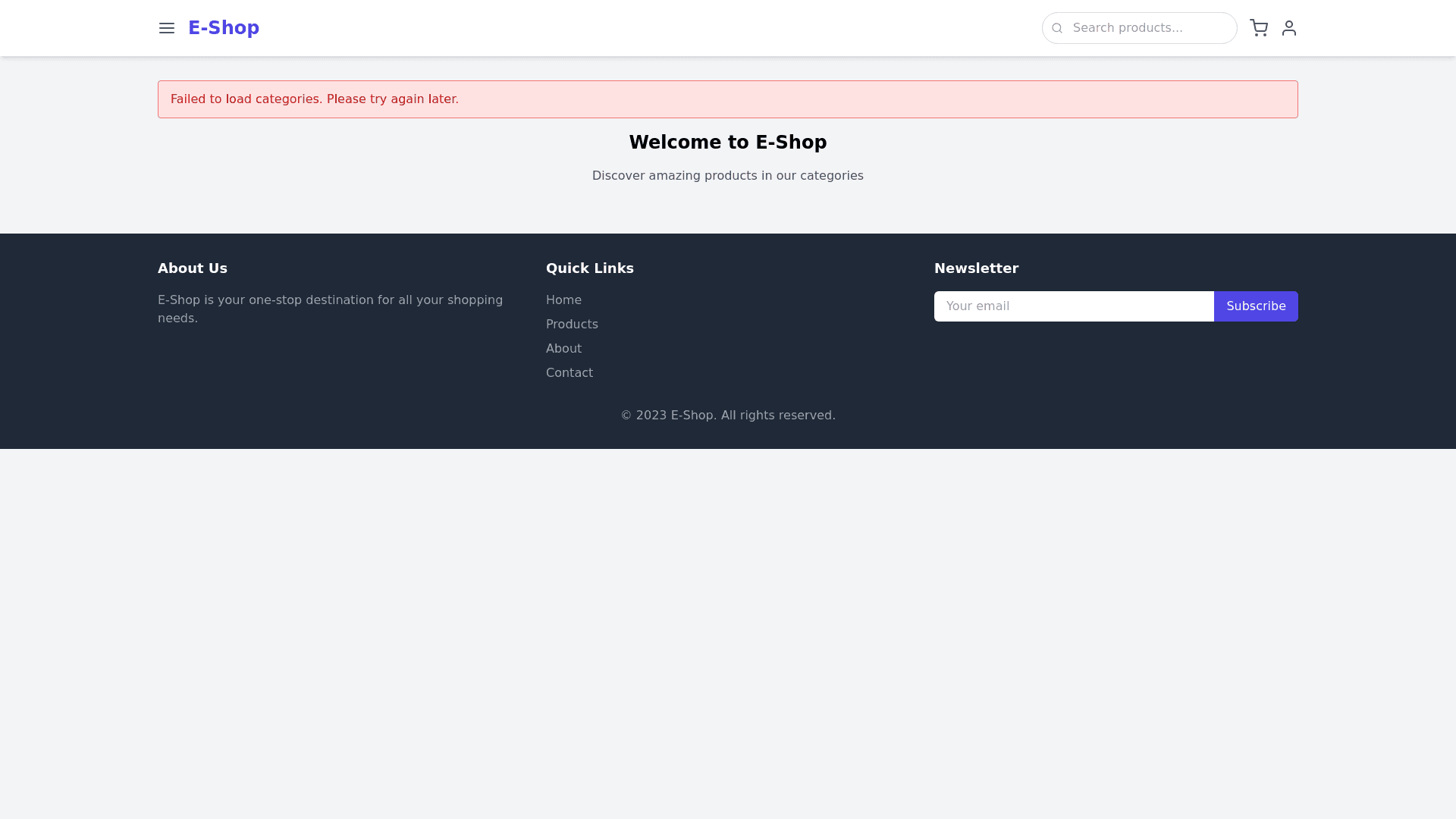1456x819 pixels.
Task: Open the hamburger navigation menu
Action: (167, 28)
